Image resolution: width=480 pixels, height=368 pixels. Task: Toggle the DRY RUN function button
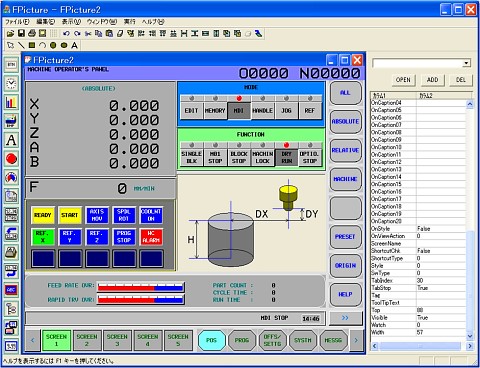tap(286, 157)
